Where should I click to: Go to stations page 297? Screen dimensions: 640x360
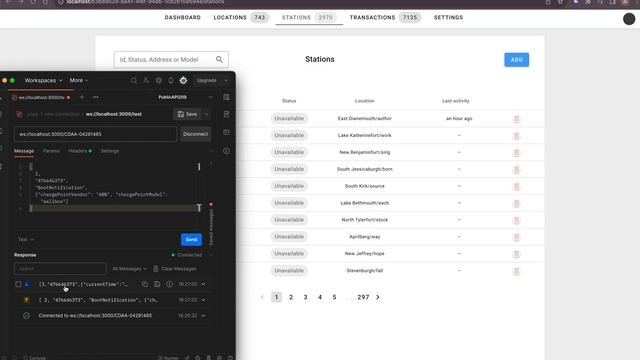(x=363, y=297)
